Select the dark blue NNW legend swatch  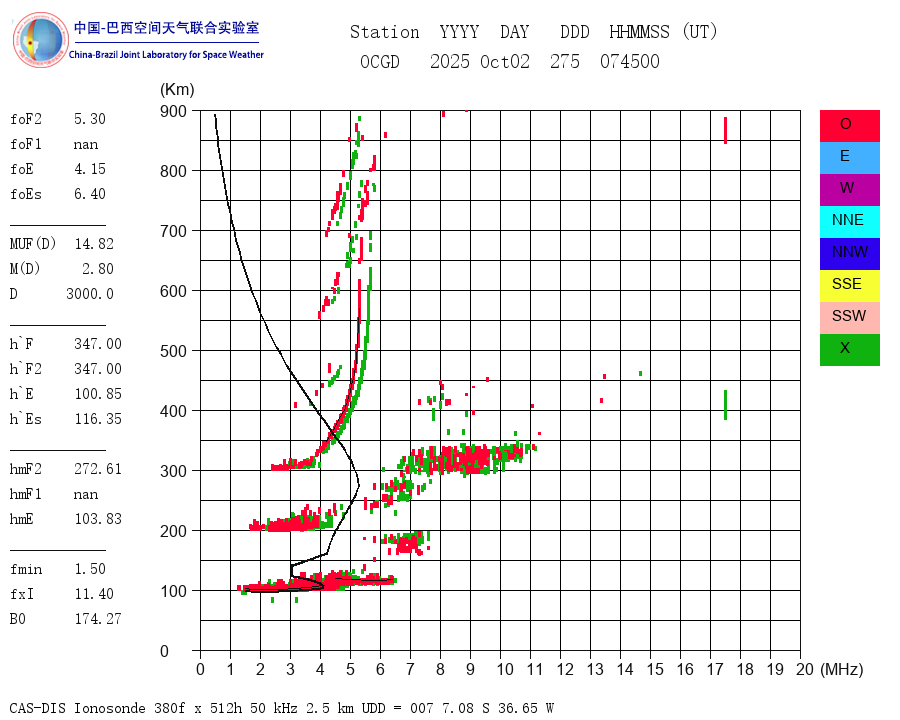tap(849, 254)
